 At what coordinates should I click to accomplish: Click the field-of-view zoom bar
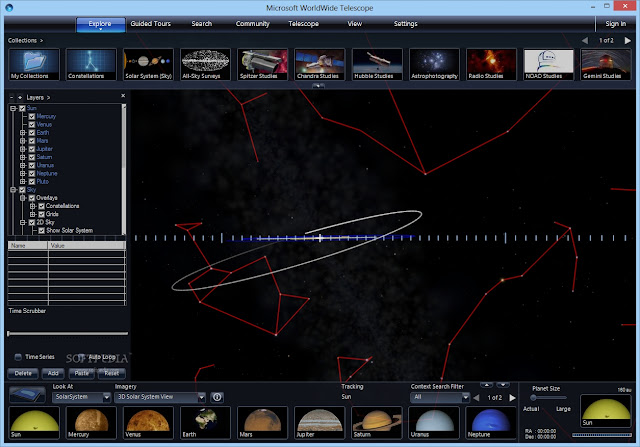[x=602, y=435]
